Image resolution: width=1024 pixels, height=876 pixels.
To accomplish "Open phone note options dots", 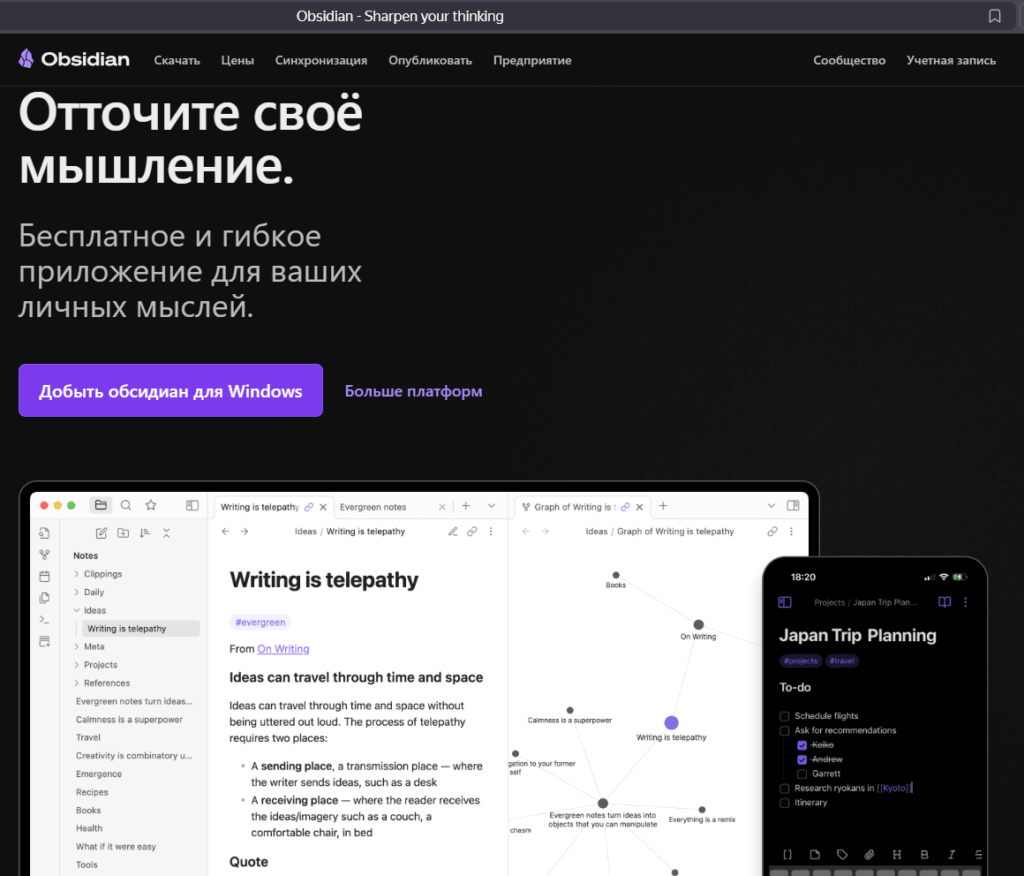I will 965,602.
